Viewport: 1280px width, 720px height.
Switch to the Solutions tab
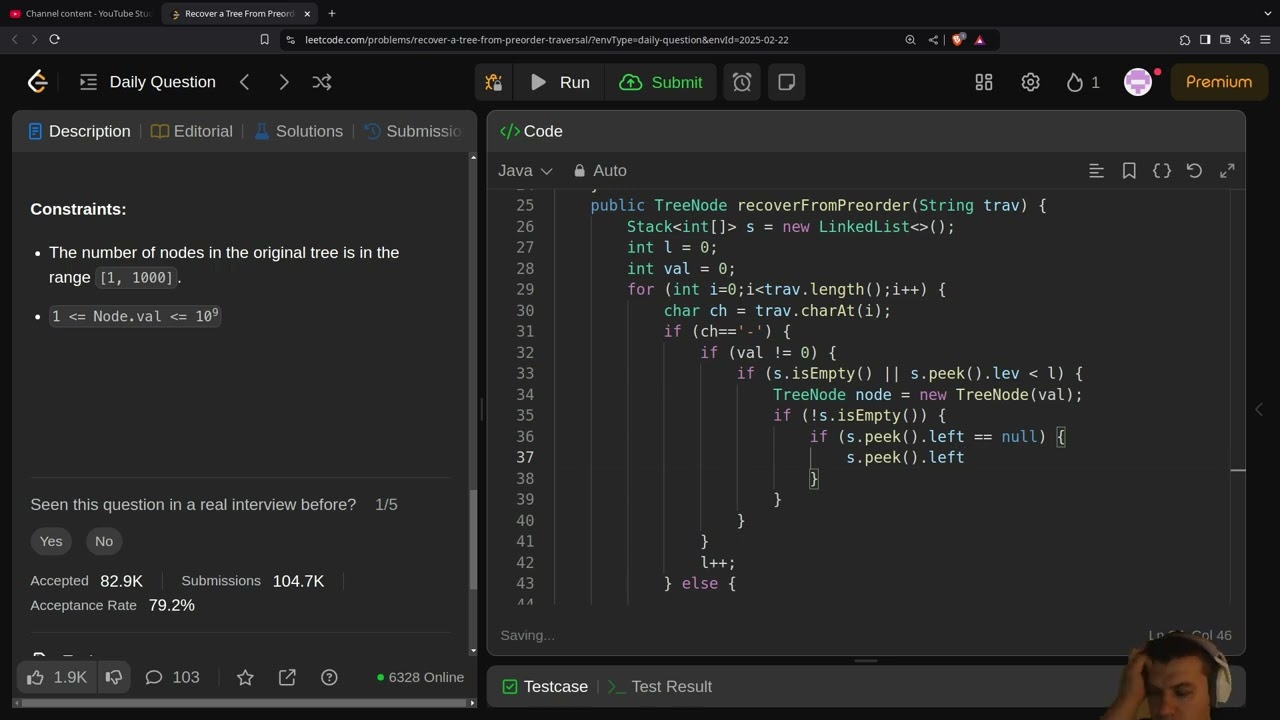tap(298, 131)
